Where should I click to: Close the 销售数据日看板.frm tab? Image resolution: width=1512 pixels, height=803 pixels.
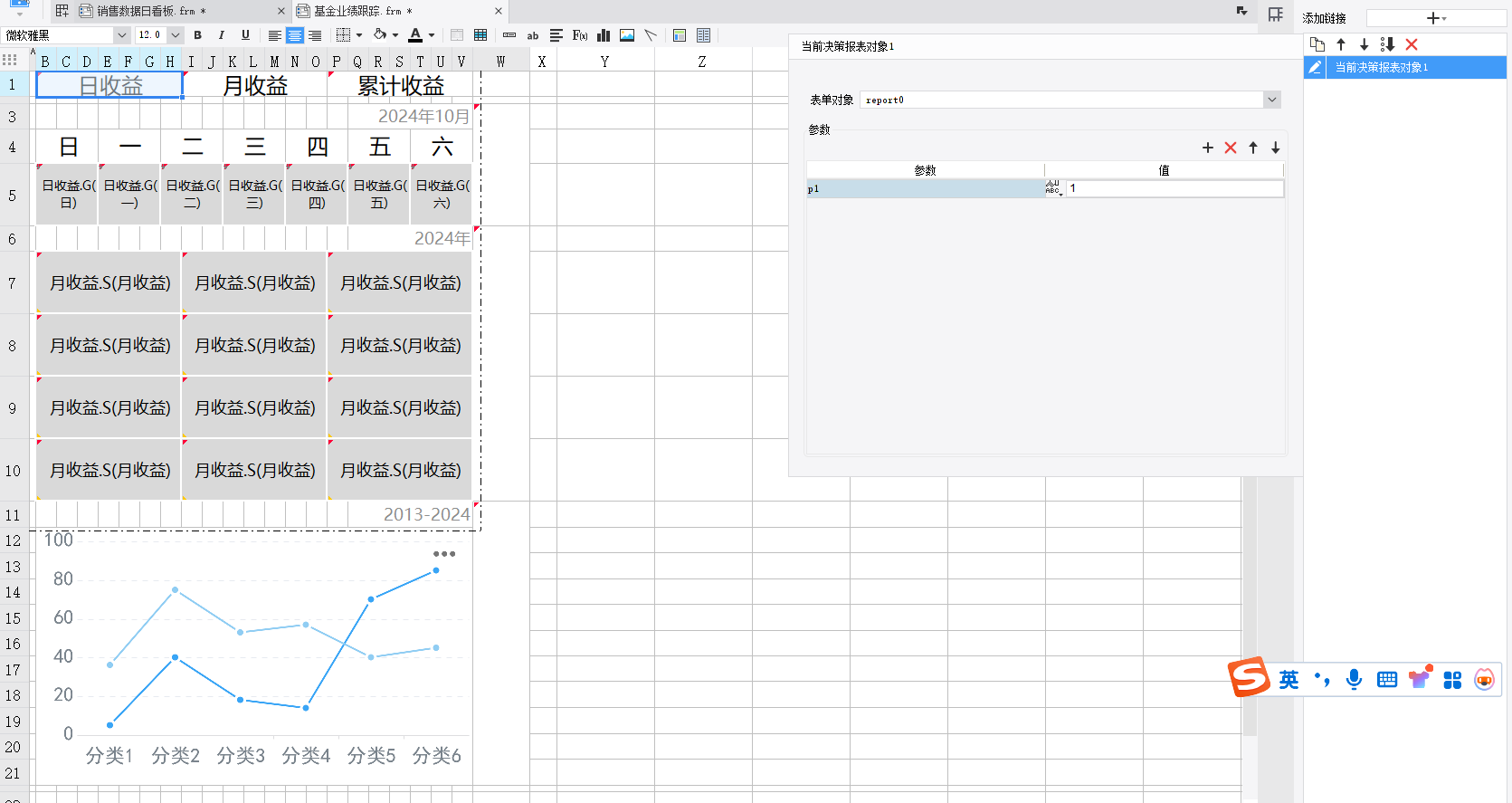(281, 11)
